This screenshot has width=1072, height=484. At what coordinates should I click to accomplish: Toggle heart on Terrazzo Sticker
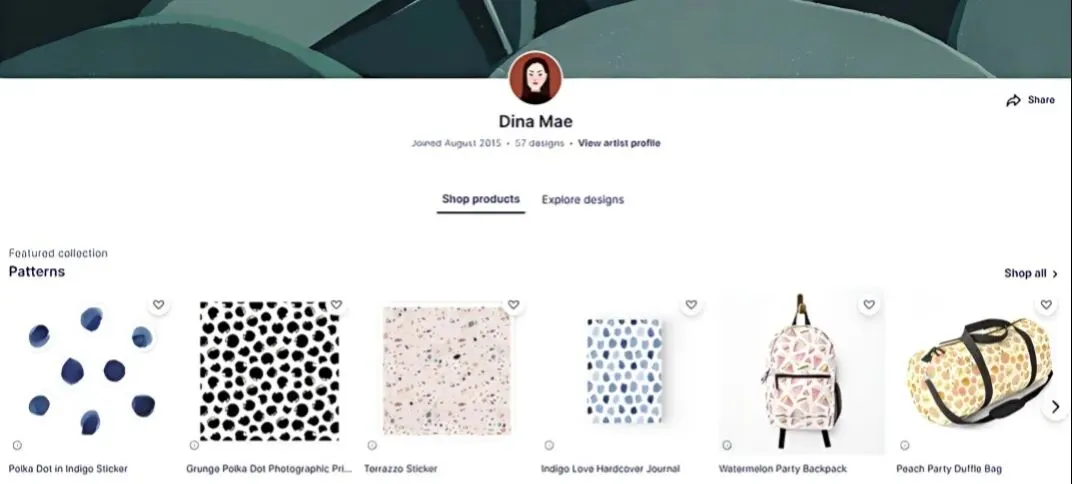[513, 305]
